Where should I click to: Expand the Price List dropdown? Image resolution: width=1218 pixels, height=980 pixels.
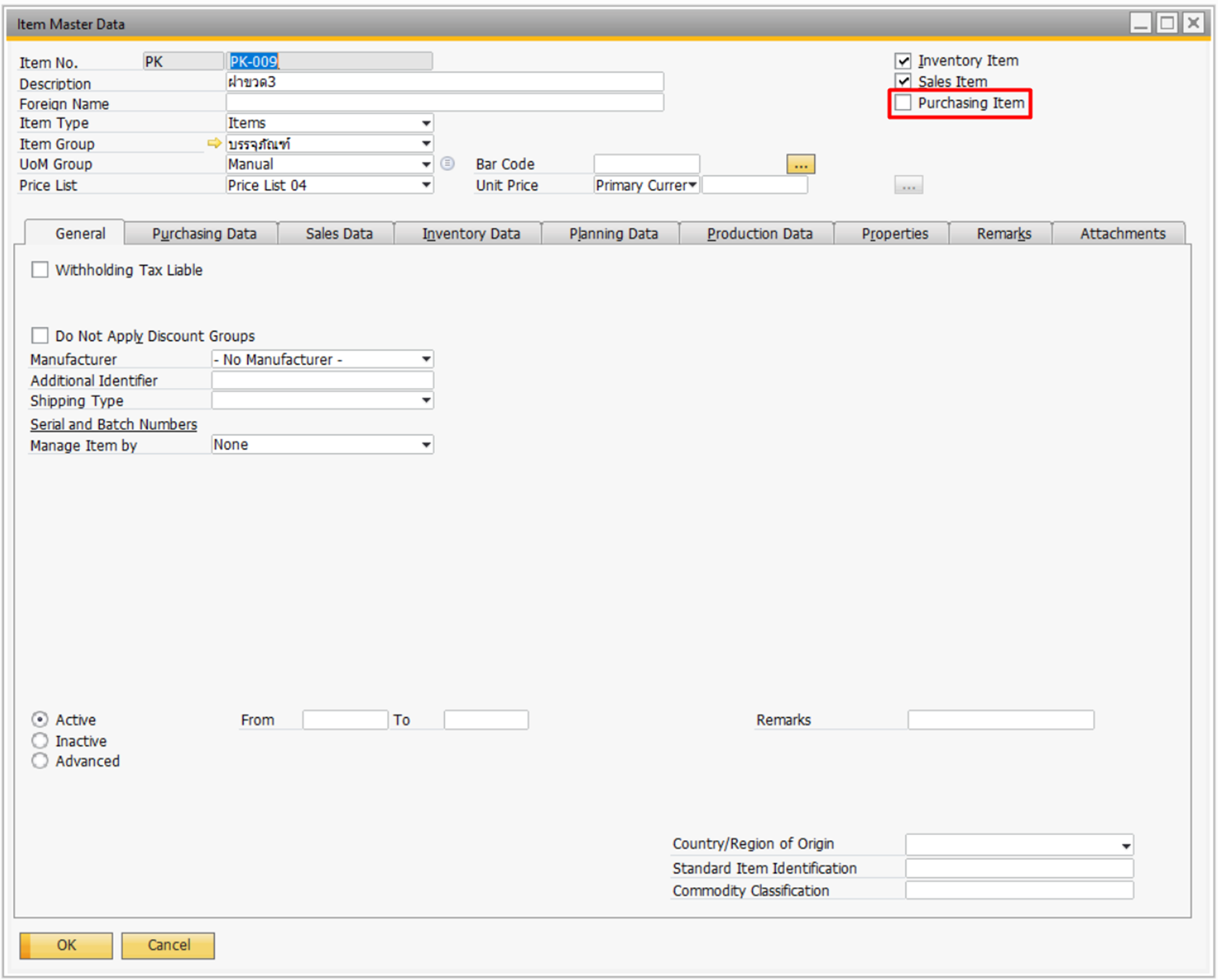[x=426, y=185]
